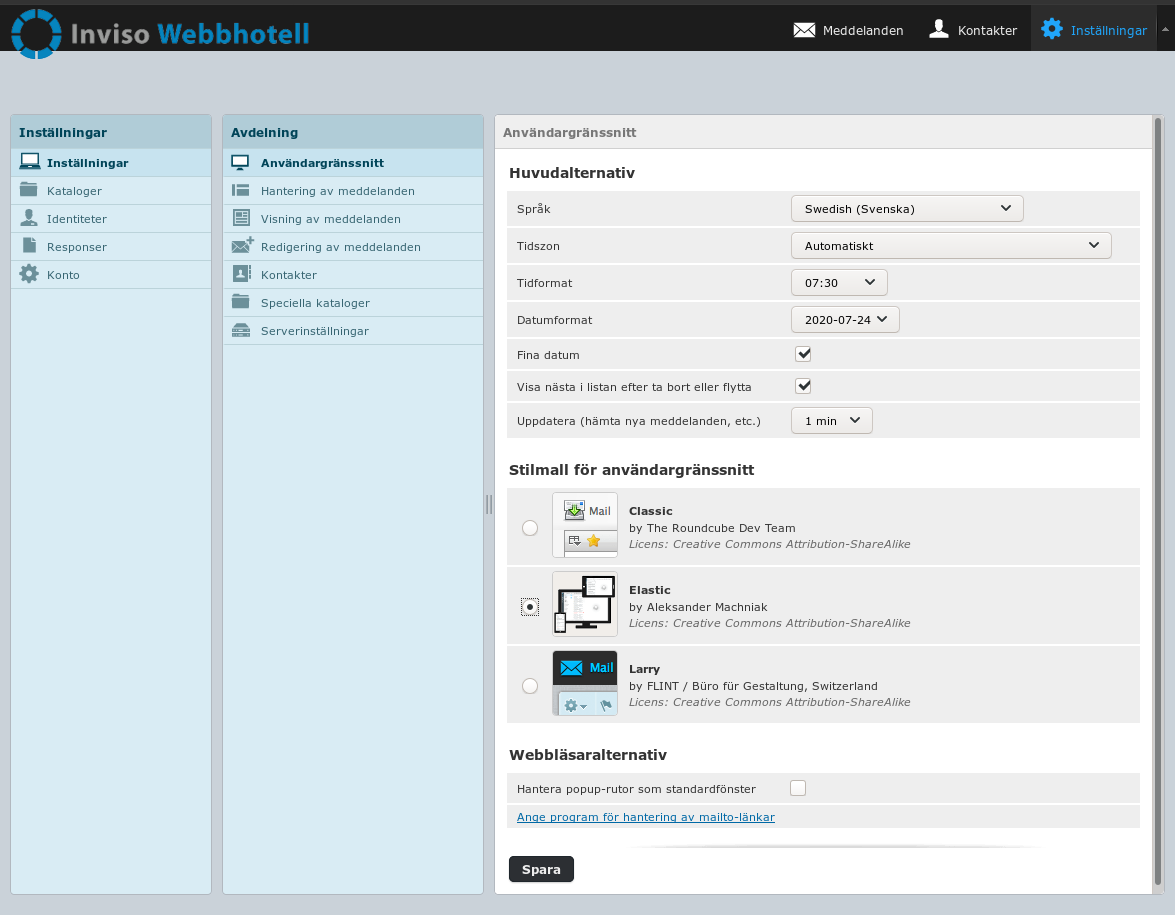Open the Kontakter person icon
The height and width of the screenshot is (915, 1175).
(x=939, y=29)
